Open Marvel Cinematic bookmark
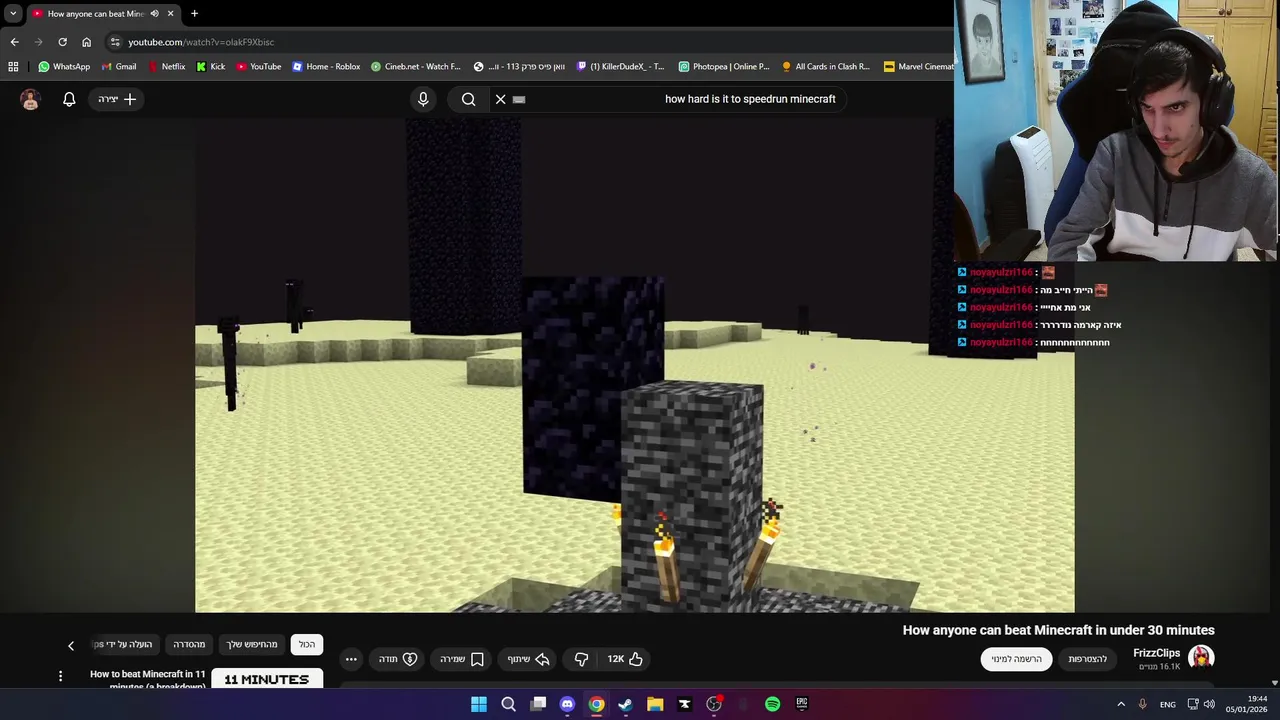 pos(918,66)
